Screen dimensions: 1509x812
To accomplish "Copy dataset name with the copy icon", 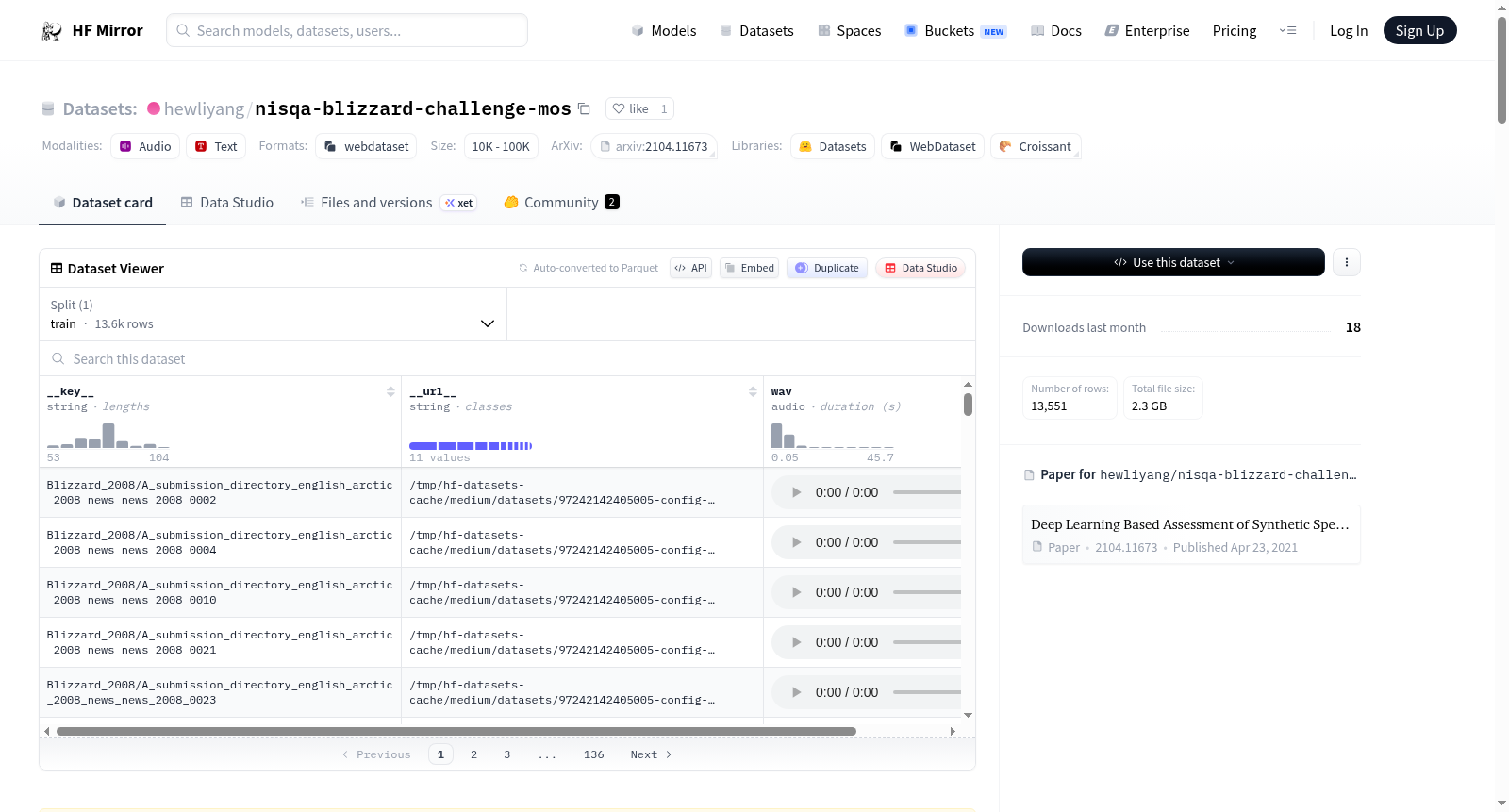I will [x=584, y=108].
